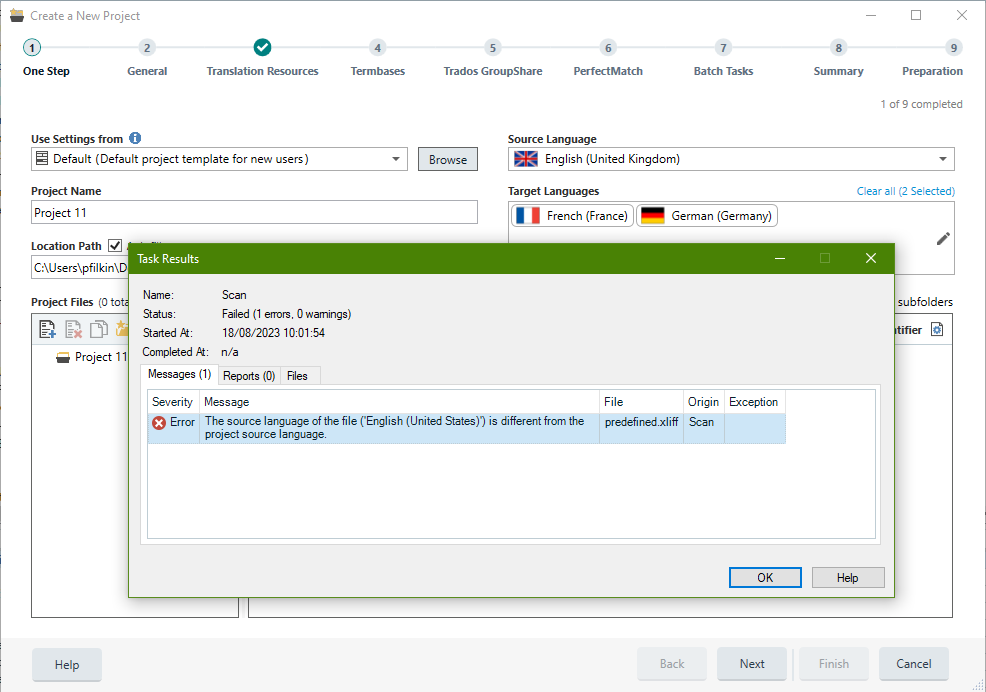Click the Cancel button in the wizard
Screen dimensions: 986x692
click(914, 664)
